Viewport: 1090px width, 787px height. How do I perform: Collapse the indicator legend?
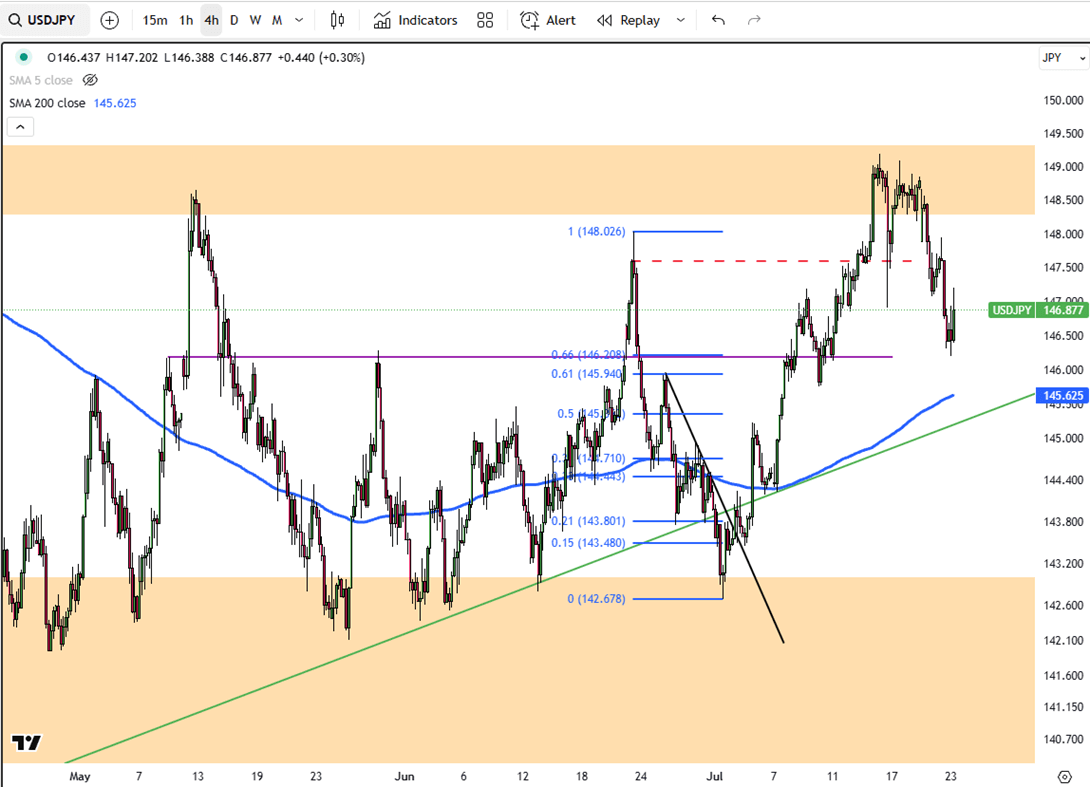tap(20, 126)
